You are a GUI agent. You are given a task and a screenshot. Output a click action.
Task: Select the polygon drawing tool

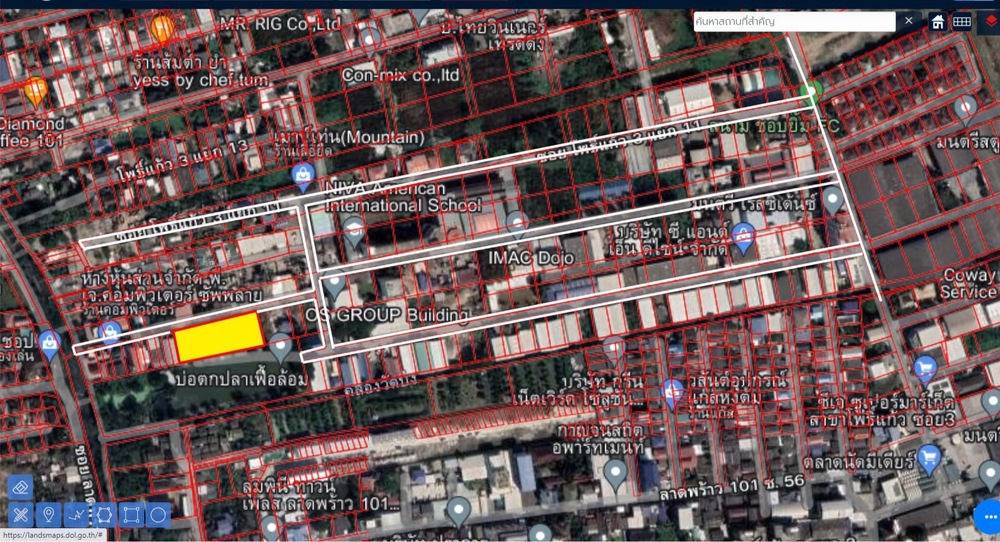pyautogui.click(x=103, y=515)
